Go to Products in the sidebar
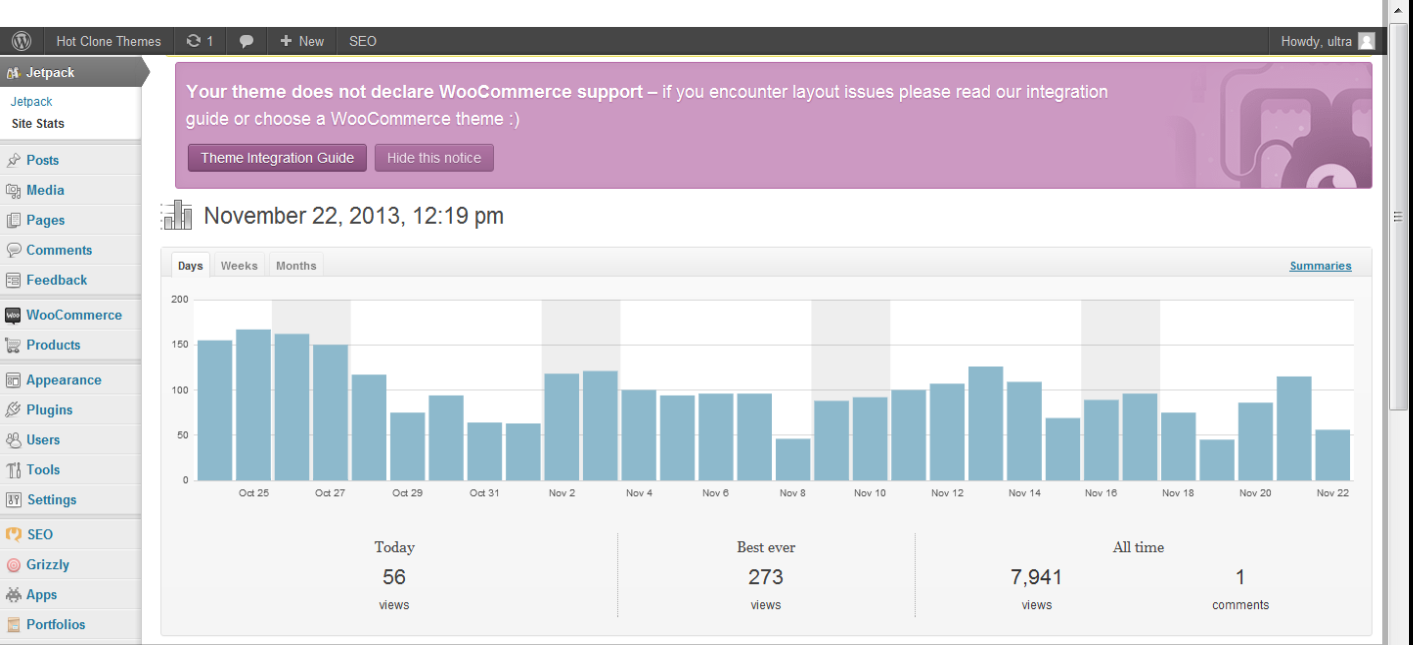The height and width of the screenshot is (645, 1413). (53, 345)
